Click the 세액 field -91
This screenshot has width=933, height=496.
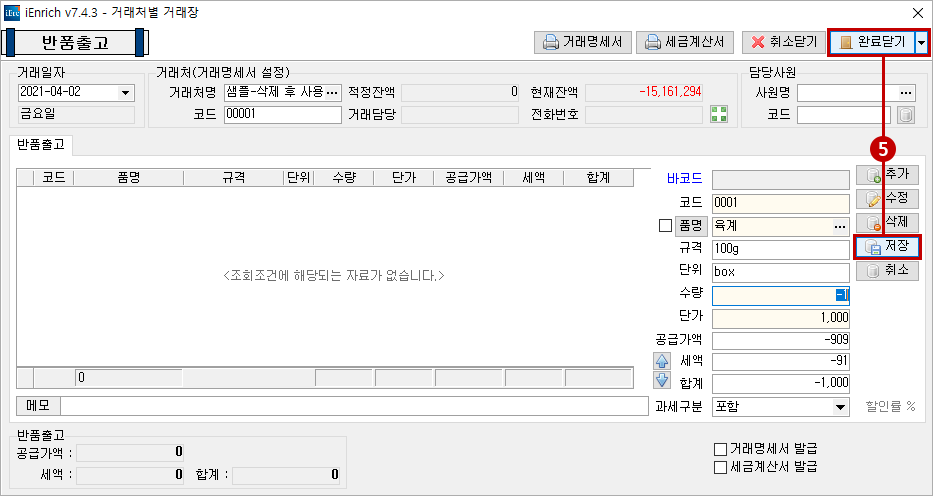pyautogui.click(x=781, y=361)
